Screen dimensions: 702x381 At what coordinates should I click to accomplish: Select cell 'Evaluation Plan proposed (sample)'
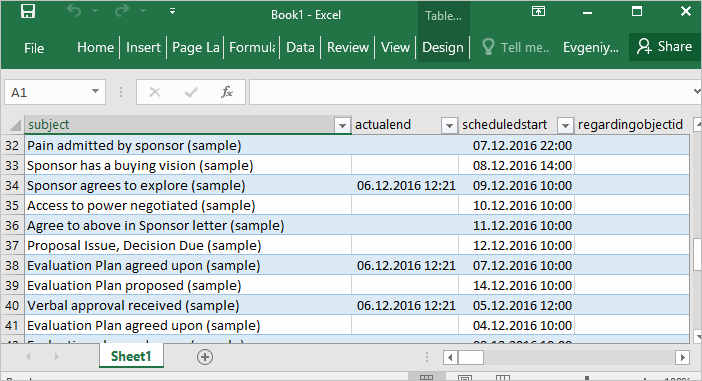(188, 285)
